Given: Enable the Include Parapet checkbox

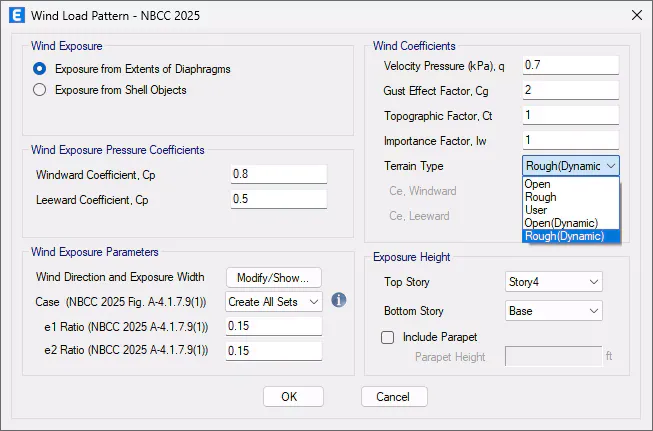Looking at the screenshot, I should pos(388,337).
